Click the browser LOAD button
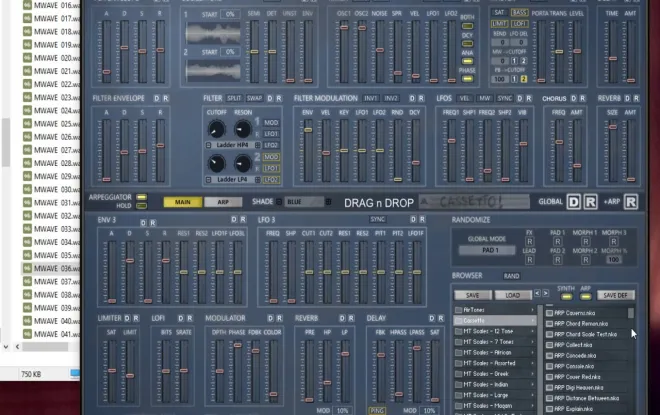The height and width of the screenshot is (415, 660). pyautogui.click(x=513, y=295)
